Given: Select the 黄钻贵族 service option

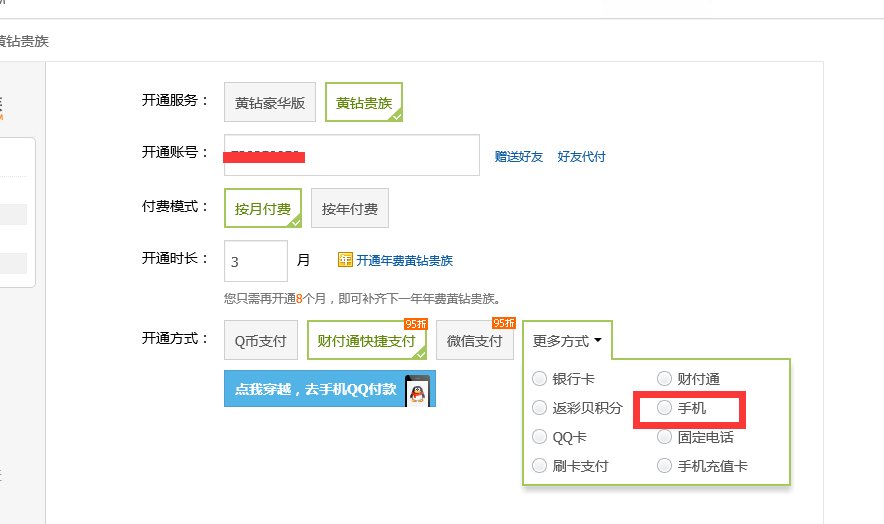Looking at the screenshot, I should 364,102.
